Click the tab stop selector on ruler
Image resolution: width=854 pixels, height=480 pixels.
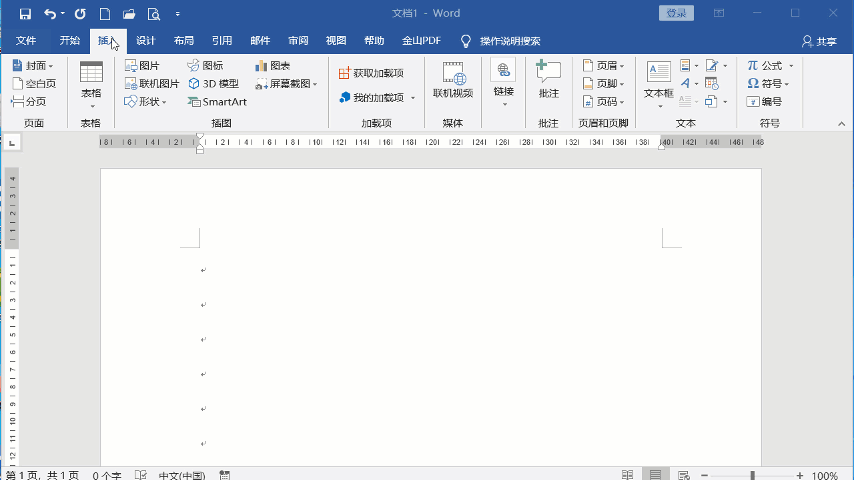pyautogui.click(x=12, y=143)
